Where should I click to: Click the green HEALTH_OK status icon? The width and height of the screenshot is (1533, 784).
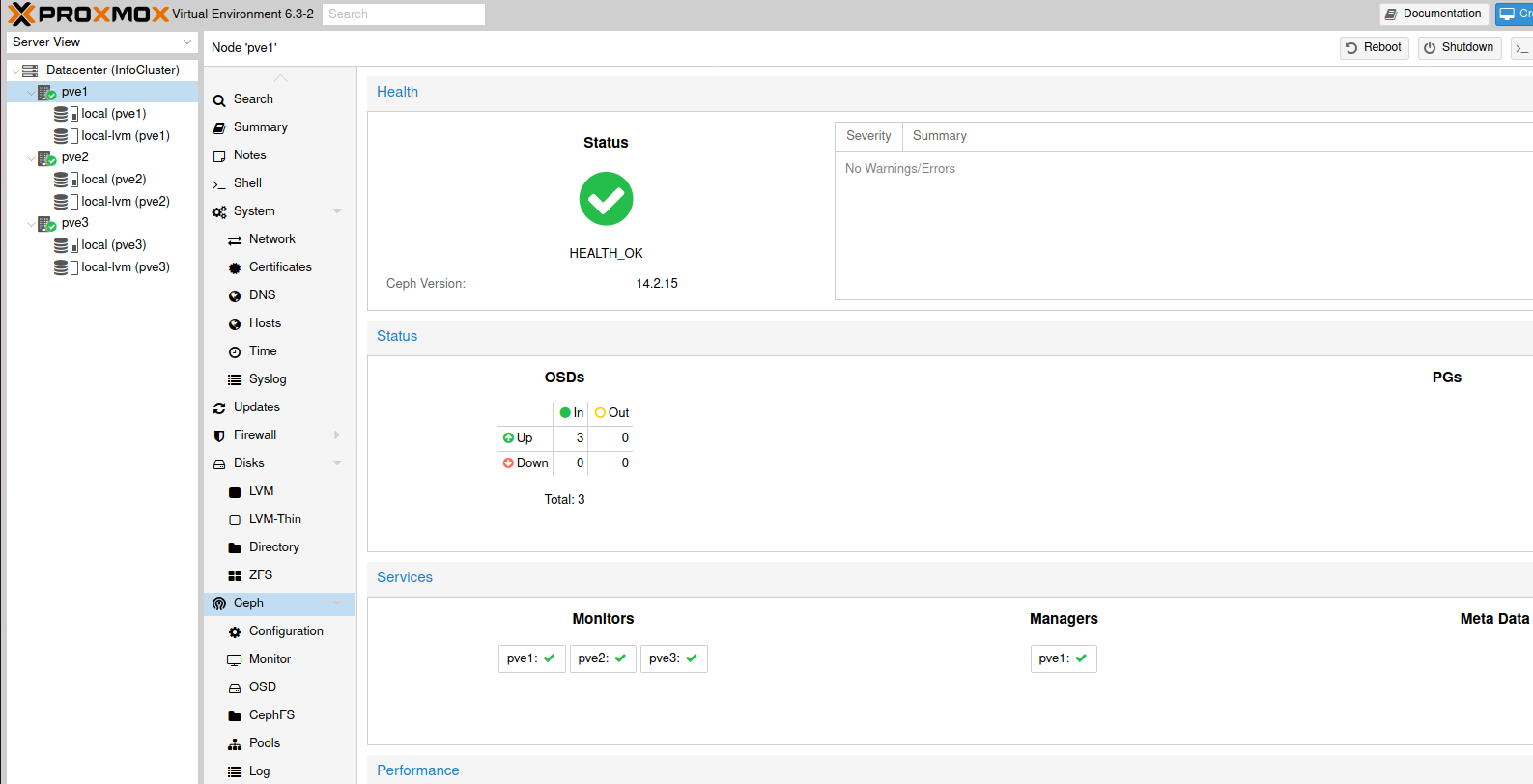[606, 199]
